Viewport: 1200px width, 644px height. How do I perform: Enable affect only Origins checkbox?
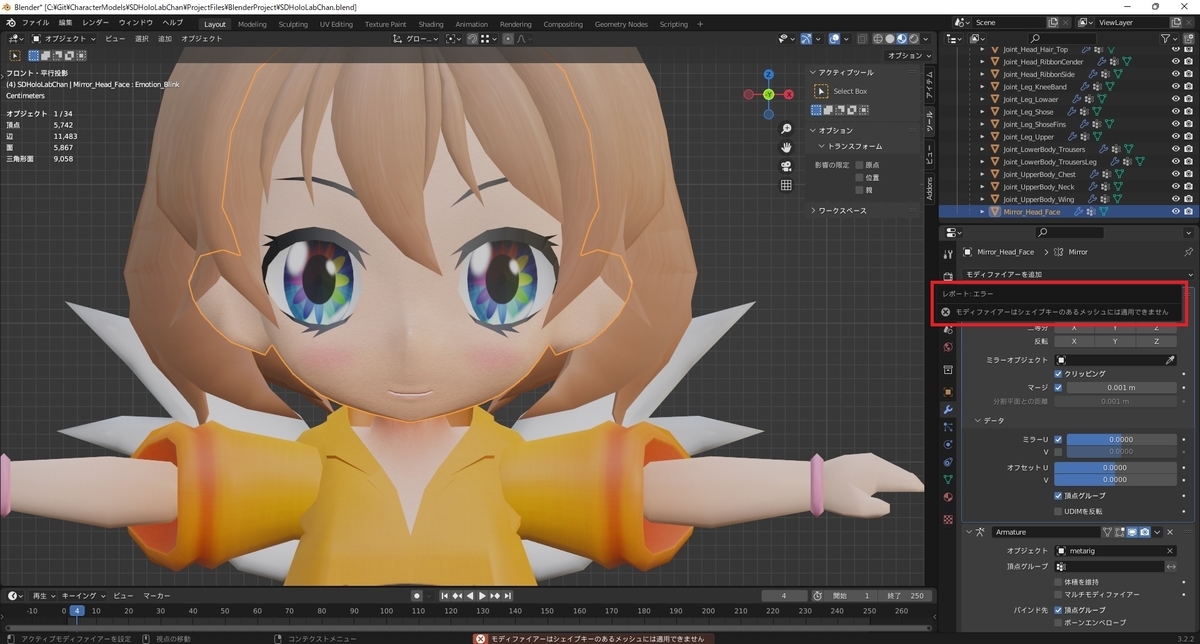(x=858, y=164)
